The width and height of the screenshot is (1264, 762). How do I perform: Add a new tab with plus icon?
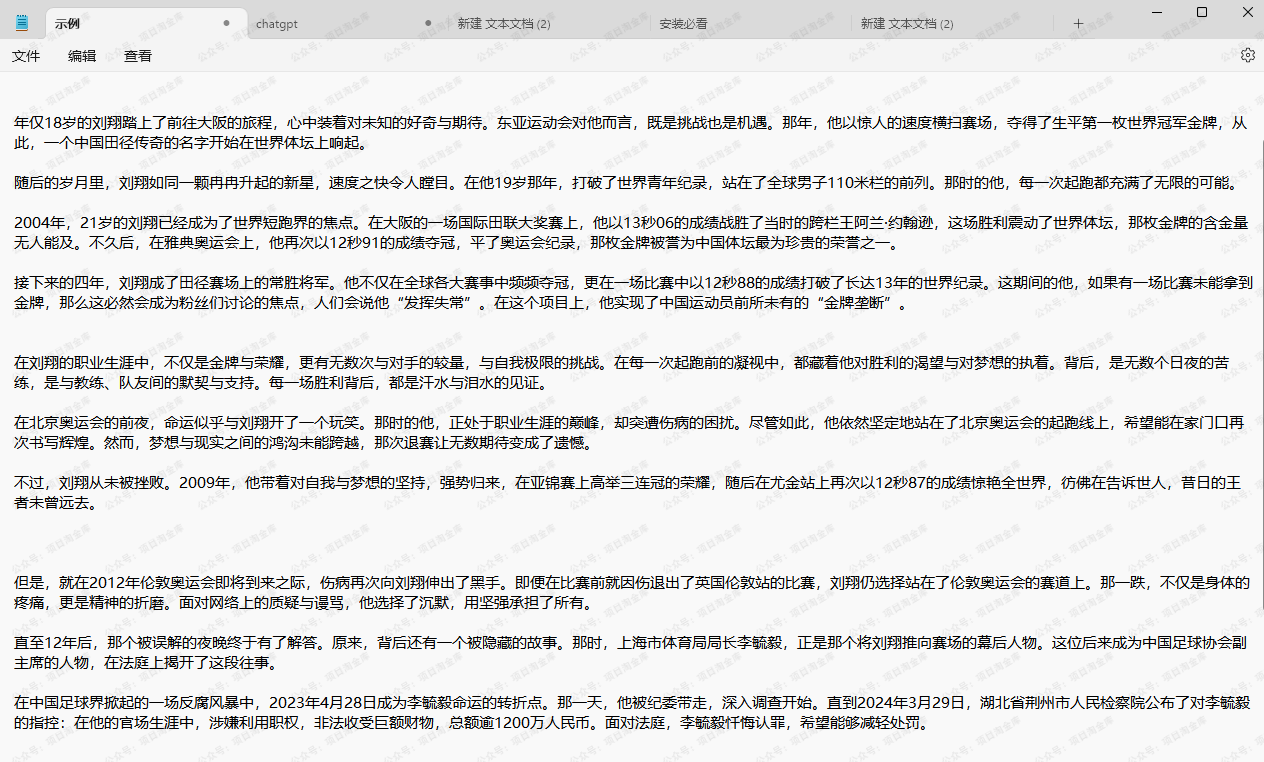click(1078, 23)
